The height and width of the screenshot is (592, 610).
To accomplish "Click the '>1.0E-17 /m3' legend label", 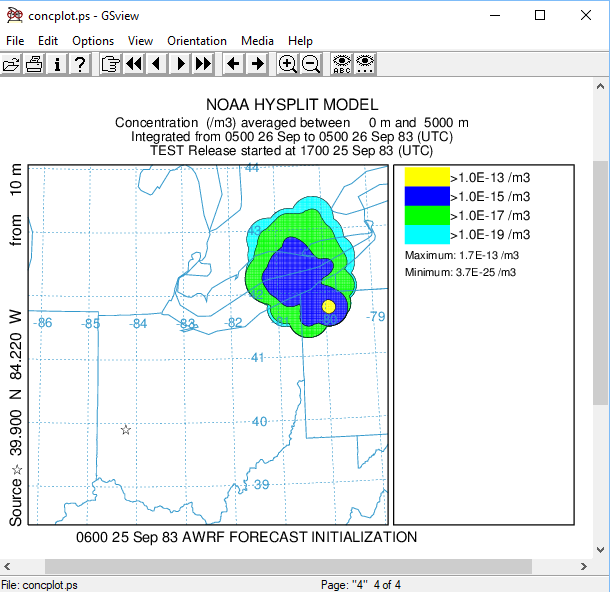I will pos(490,216).
